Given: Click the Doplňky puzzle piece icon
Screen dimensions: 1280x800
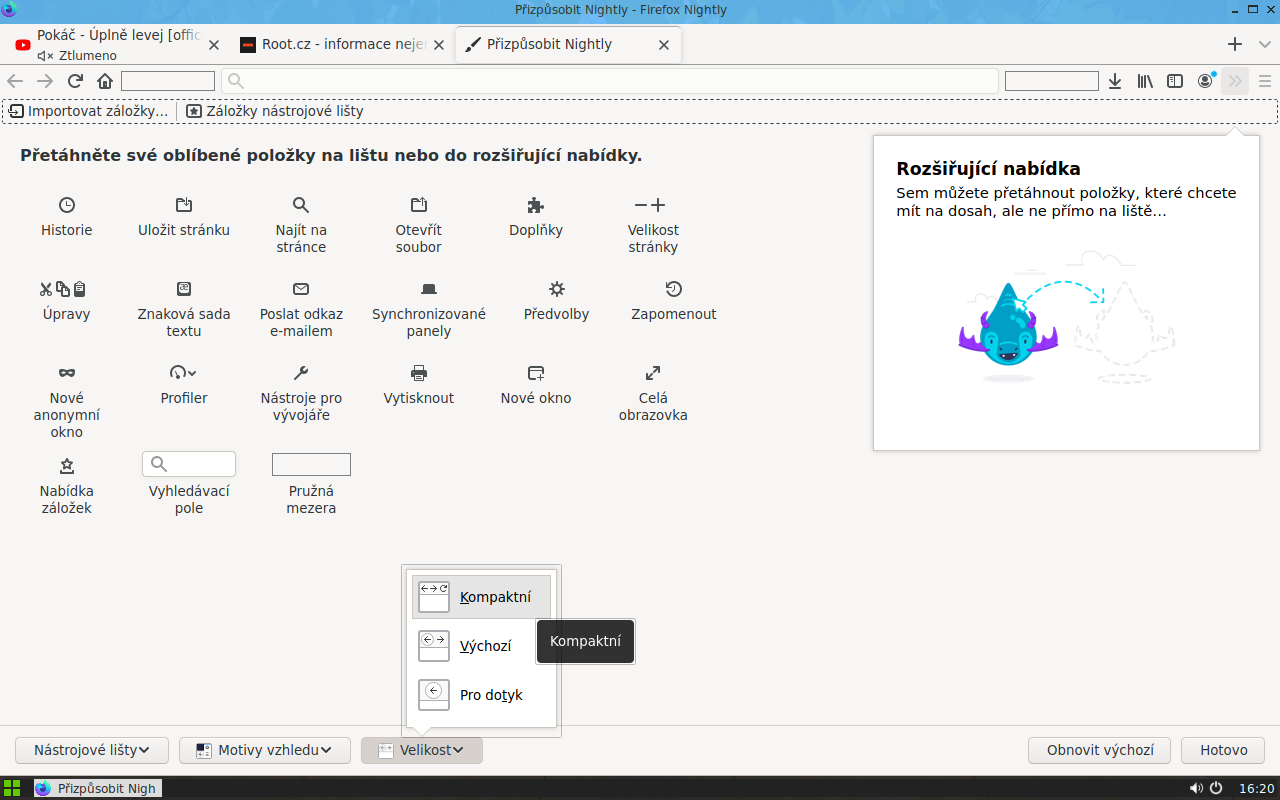Looking at the screenshot, I should 536,205.
